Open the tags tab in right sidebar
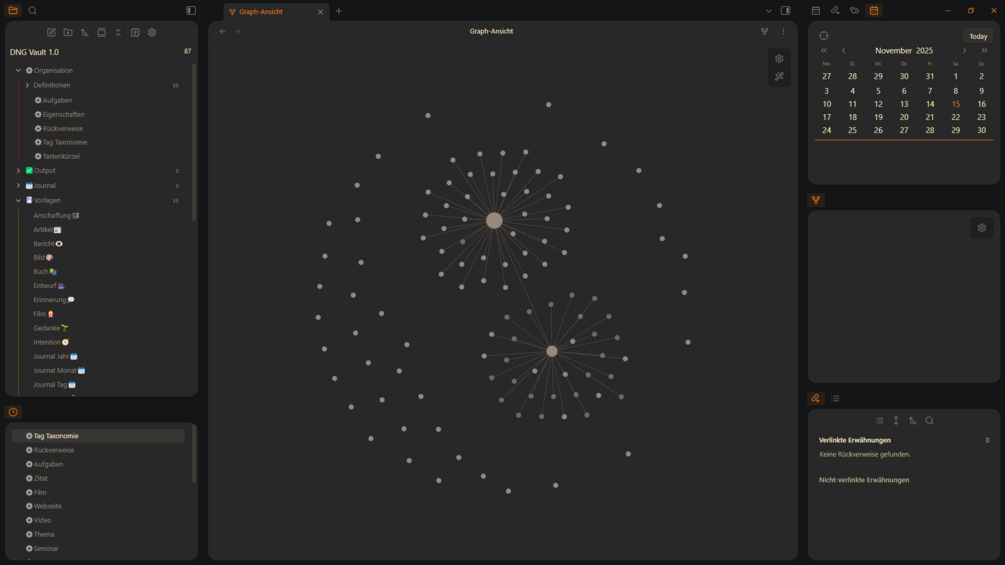This screenshot has height=565, width=1005. [854, 10]
